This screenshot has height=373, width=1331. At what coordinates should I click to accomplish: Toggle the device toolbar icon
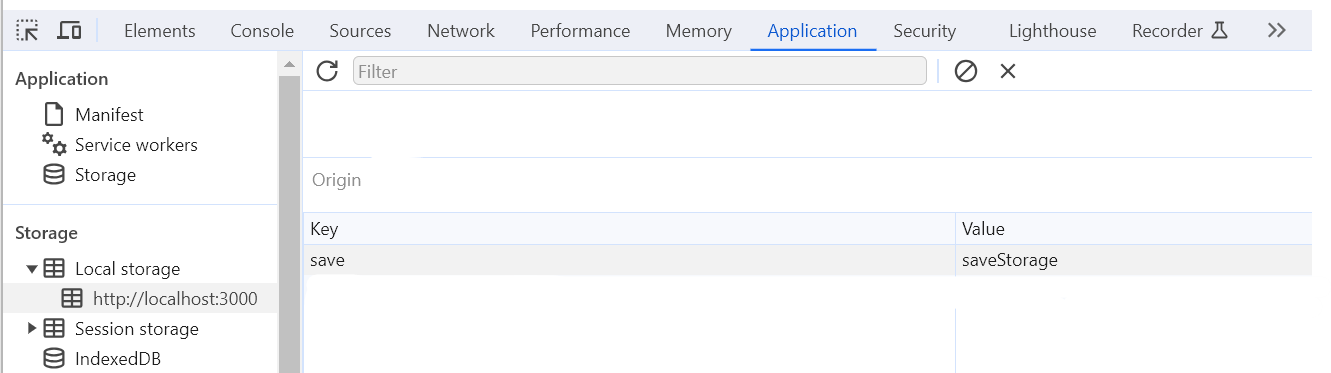pos(69,30)
